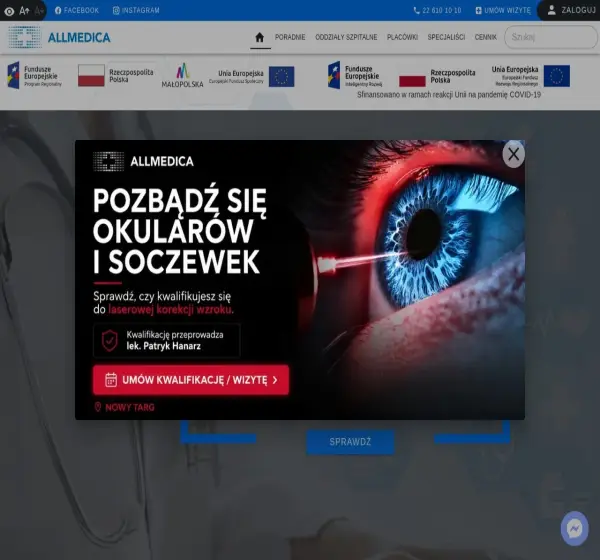
Task: Open the Allmedica logo in header
Action: [59, 38]
